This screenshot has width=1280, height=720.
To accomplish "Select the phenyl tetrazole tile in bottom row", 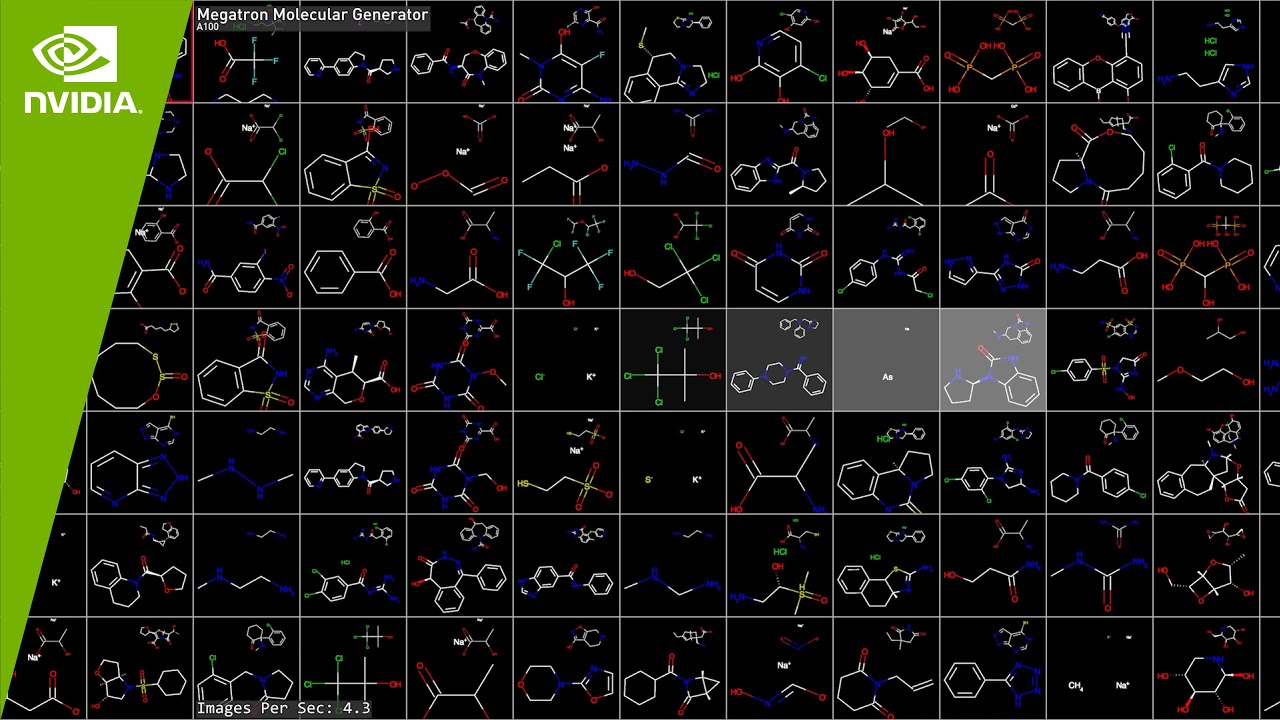I will pyautogui.click(x=993, y=669).
